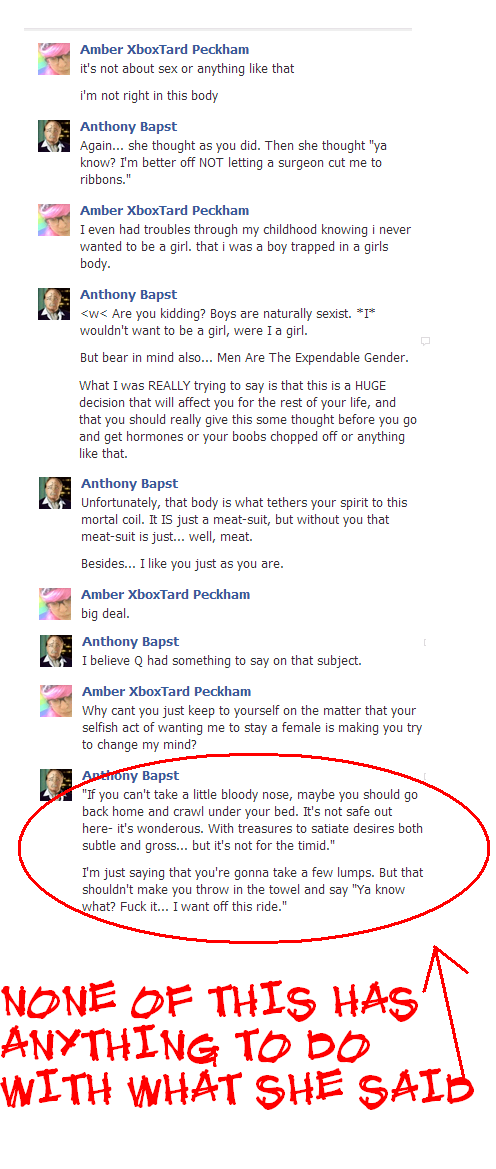Viewport: 496px width, 1169px height.
Task: Open Anthony's avatar beside the "Q had something" comment
Action: 56,651
